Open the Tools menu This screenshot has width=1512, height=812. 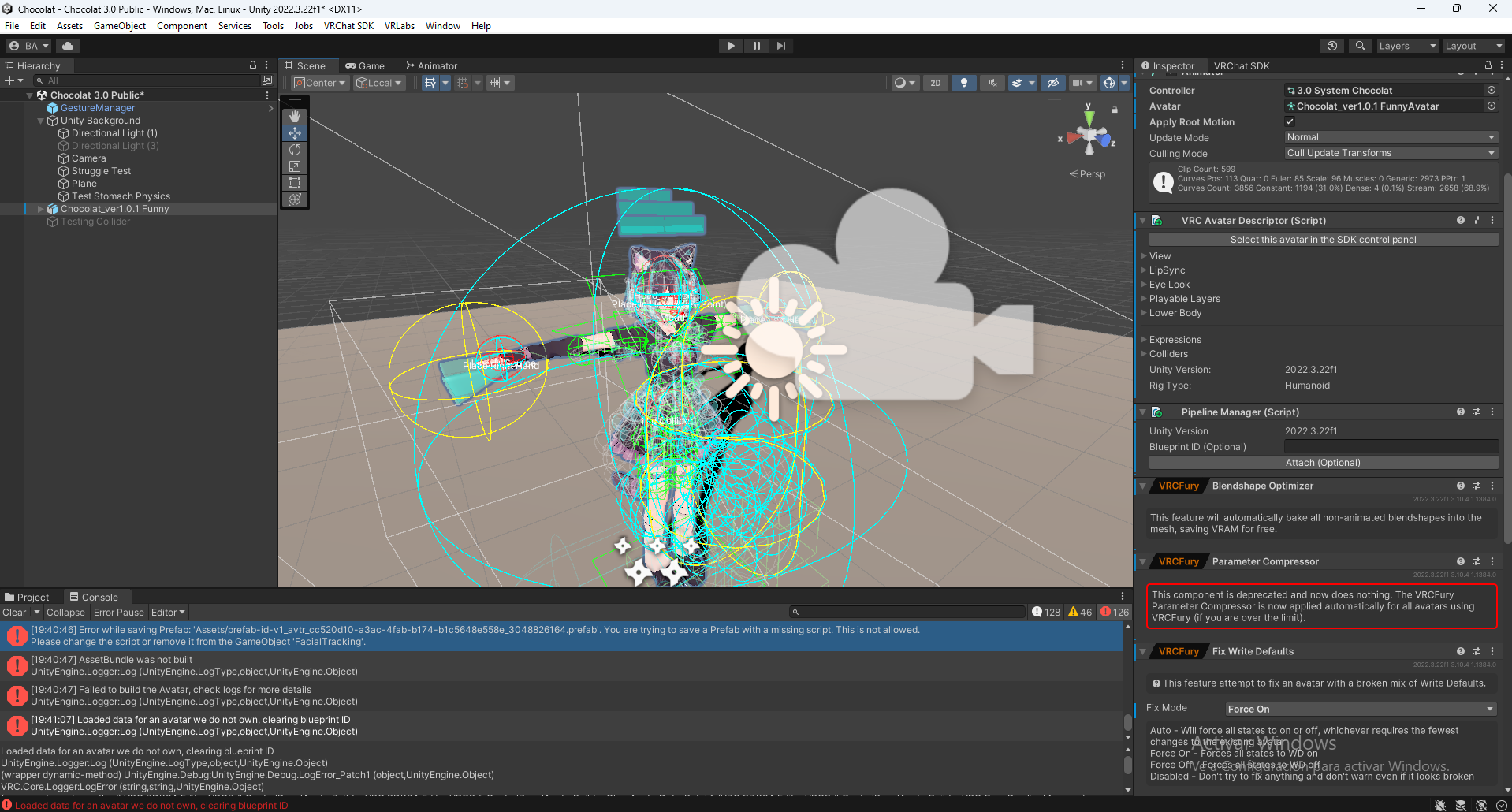273,26
